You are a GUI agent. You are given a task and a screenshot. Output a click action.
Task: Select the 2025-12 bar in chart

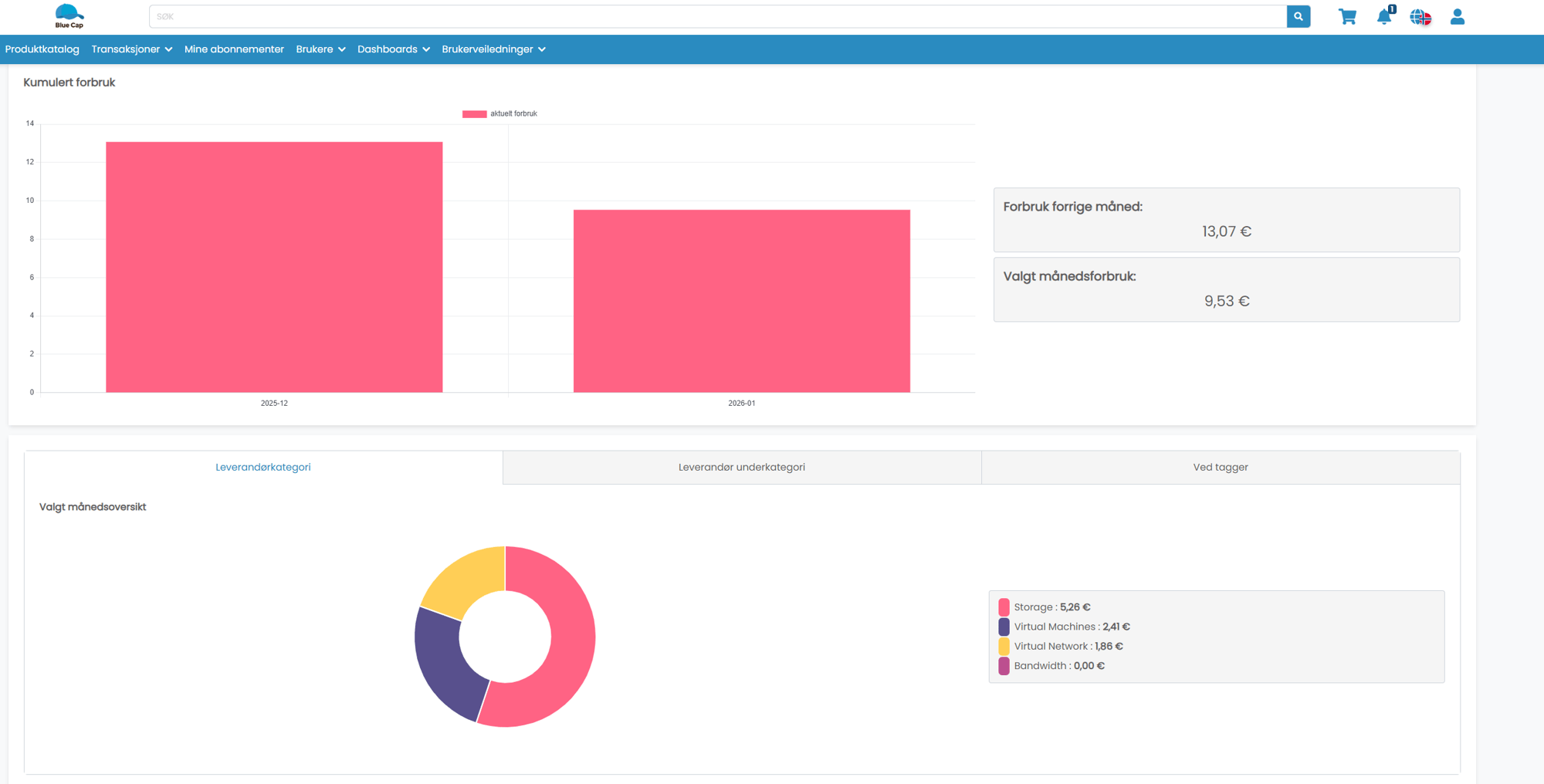[x=274, y=267]
